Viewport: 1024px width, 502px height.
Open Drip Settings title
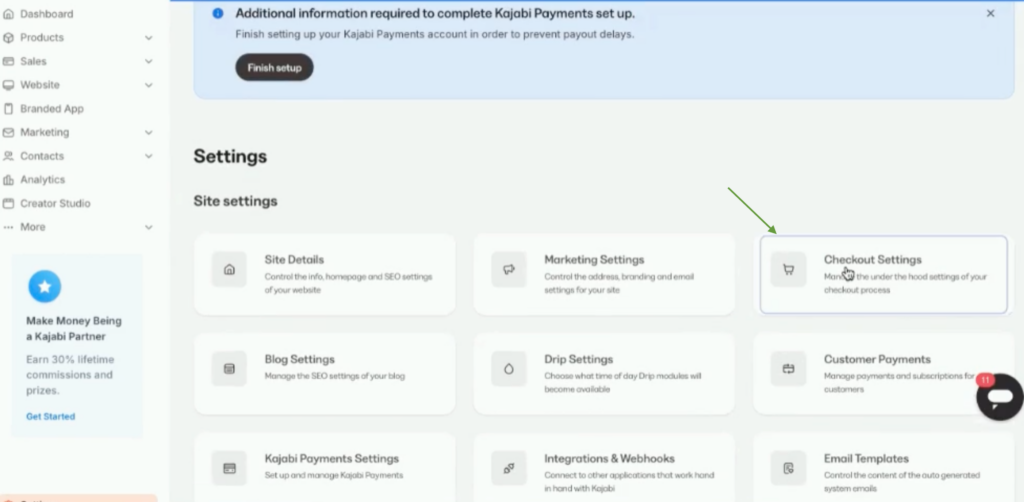[x=579, y=360]
